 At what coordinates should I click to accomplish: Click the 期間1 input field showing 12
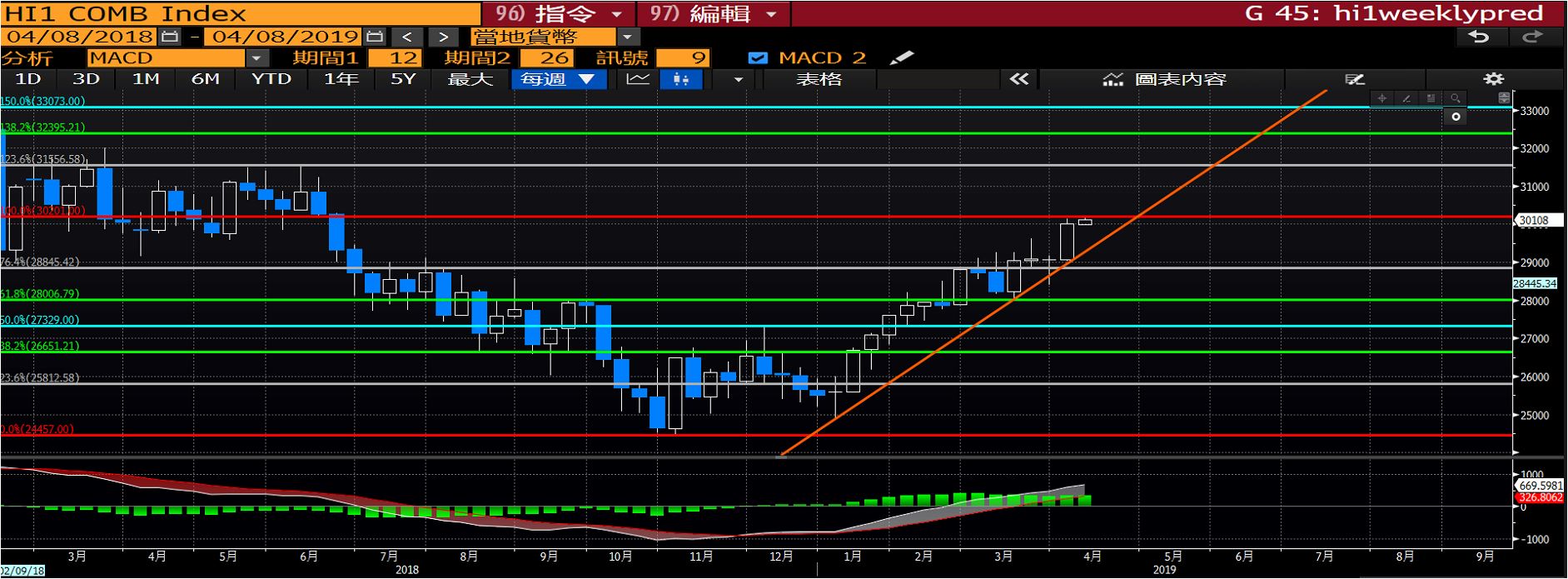pos(395,58)
